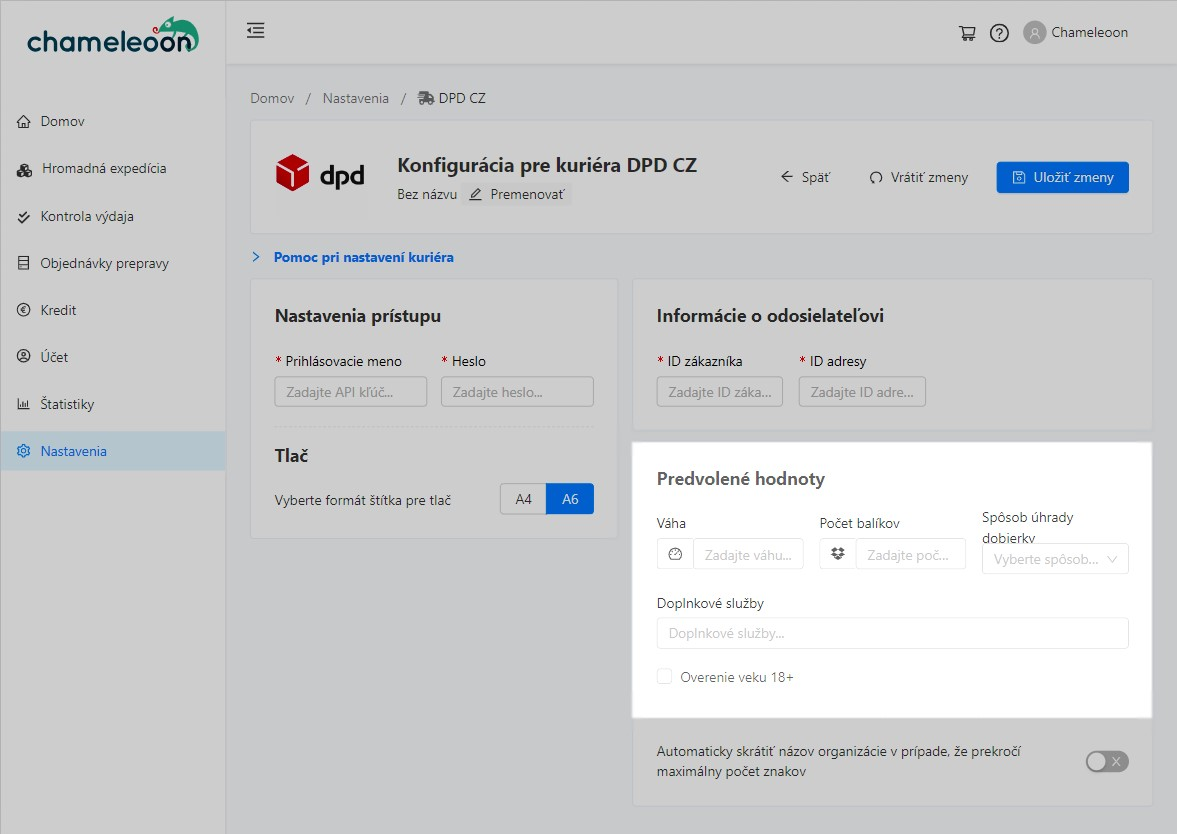Image resolution: width=1177 pixels, height=834 pixels.
Task: Open the Spôsob úhrady dobierky dropdown
Action: [1055, 559]
